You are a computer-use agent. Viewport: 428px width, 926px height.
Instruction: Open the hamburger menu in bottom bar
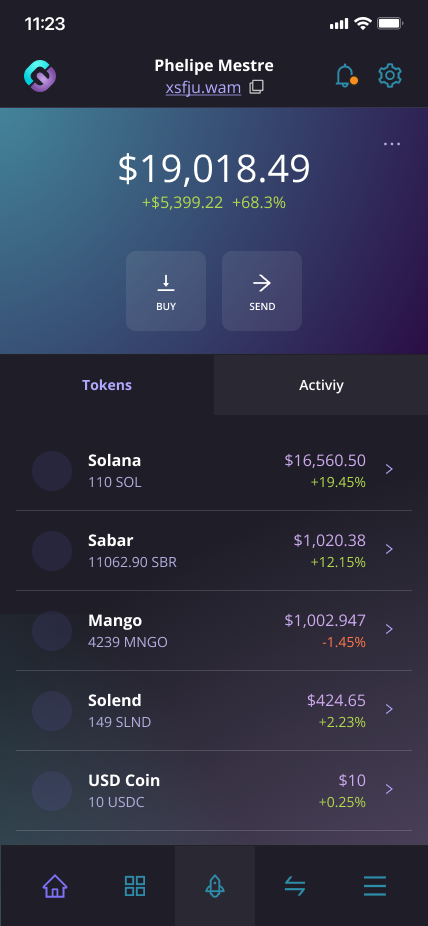tap(375, 886)
